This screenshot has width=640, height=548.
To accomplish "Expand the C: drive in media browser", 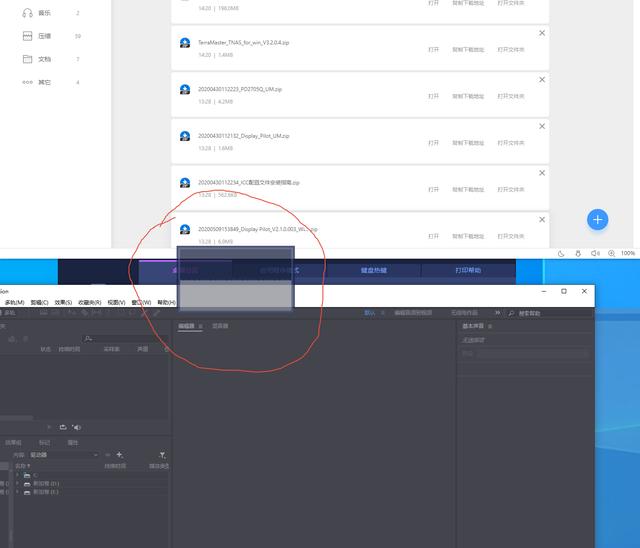I will coord(17,475).
